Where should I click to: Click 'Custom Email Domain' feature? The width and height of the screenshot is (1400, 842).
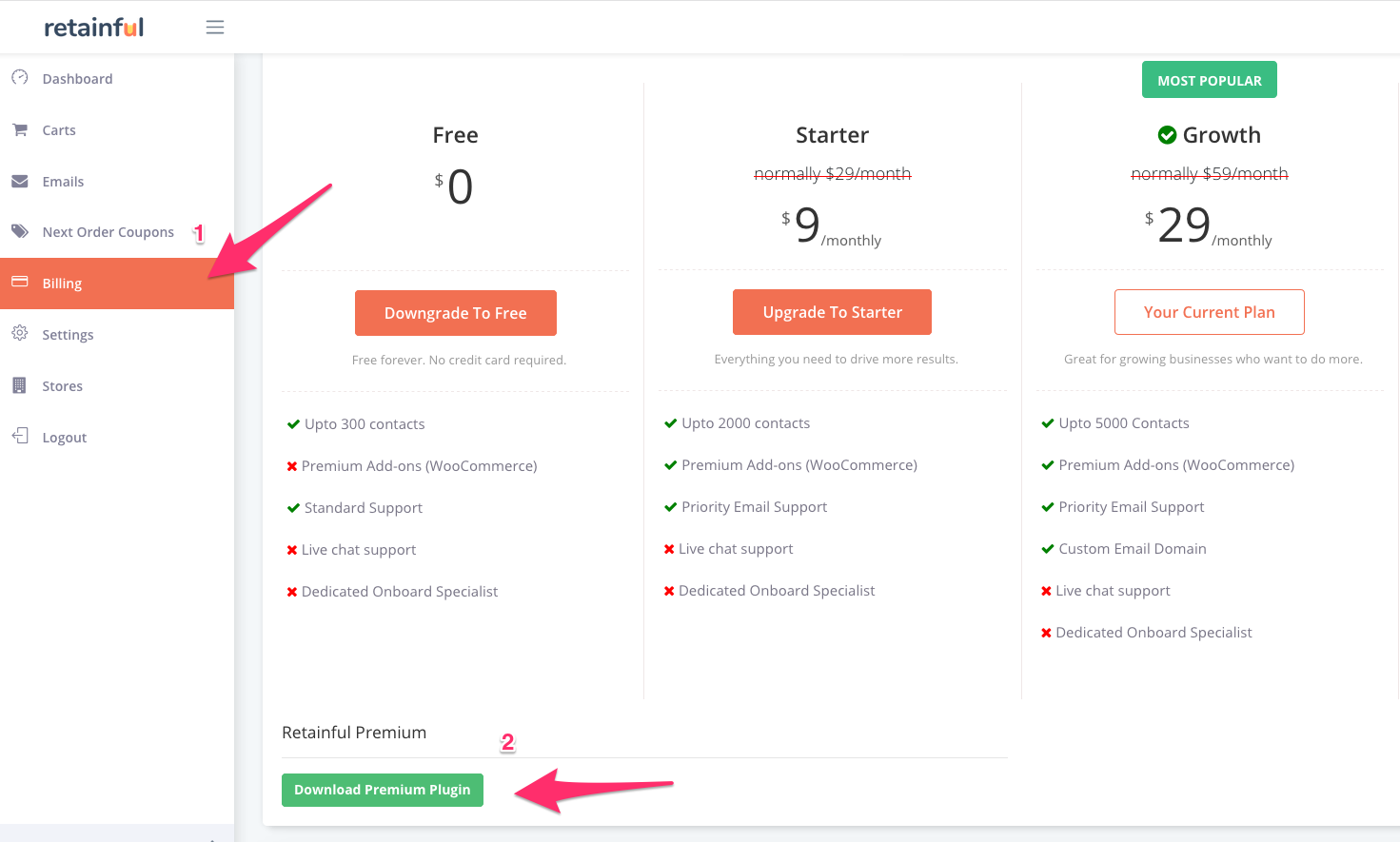[x=1133, y=549]
